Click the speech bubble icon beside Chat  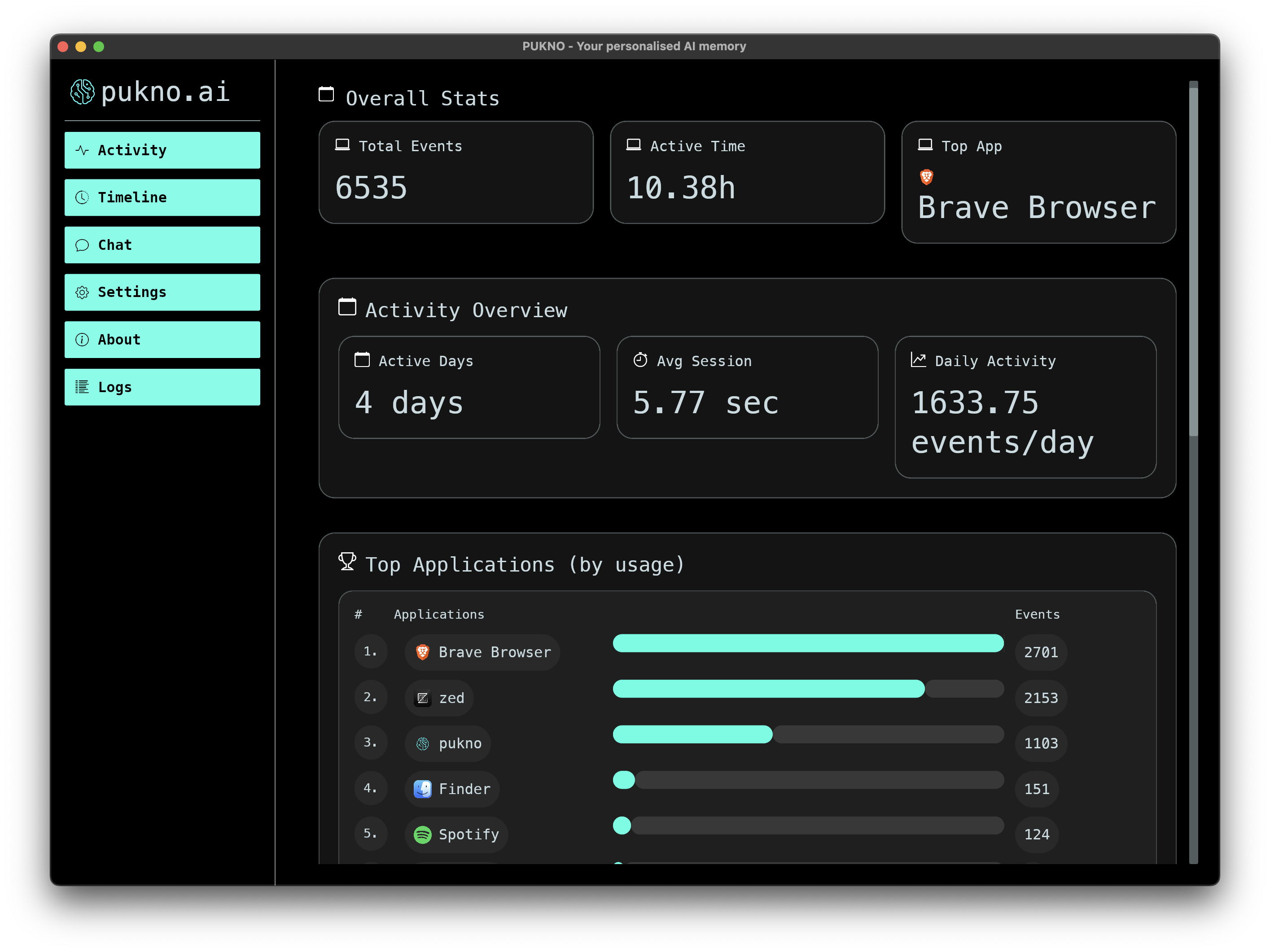82,245
